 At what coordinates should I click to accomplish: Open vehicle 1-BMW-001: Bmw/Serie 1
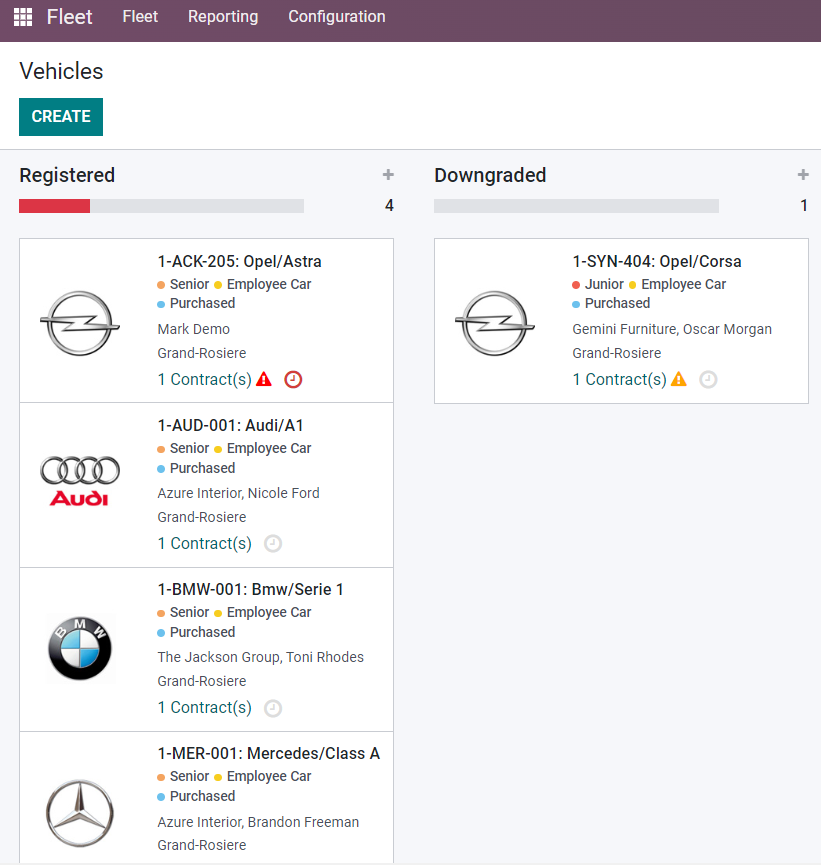point(250,589)
